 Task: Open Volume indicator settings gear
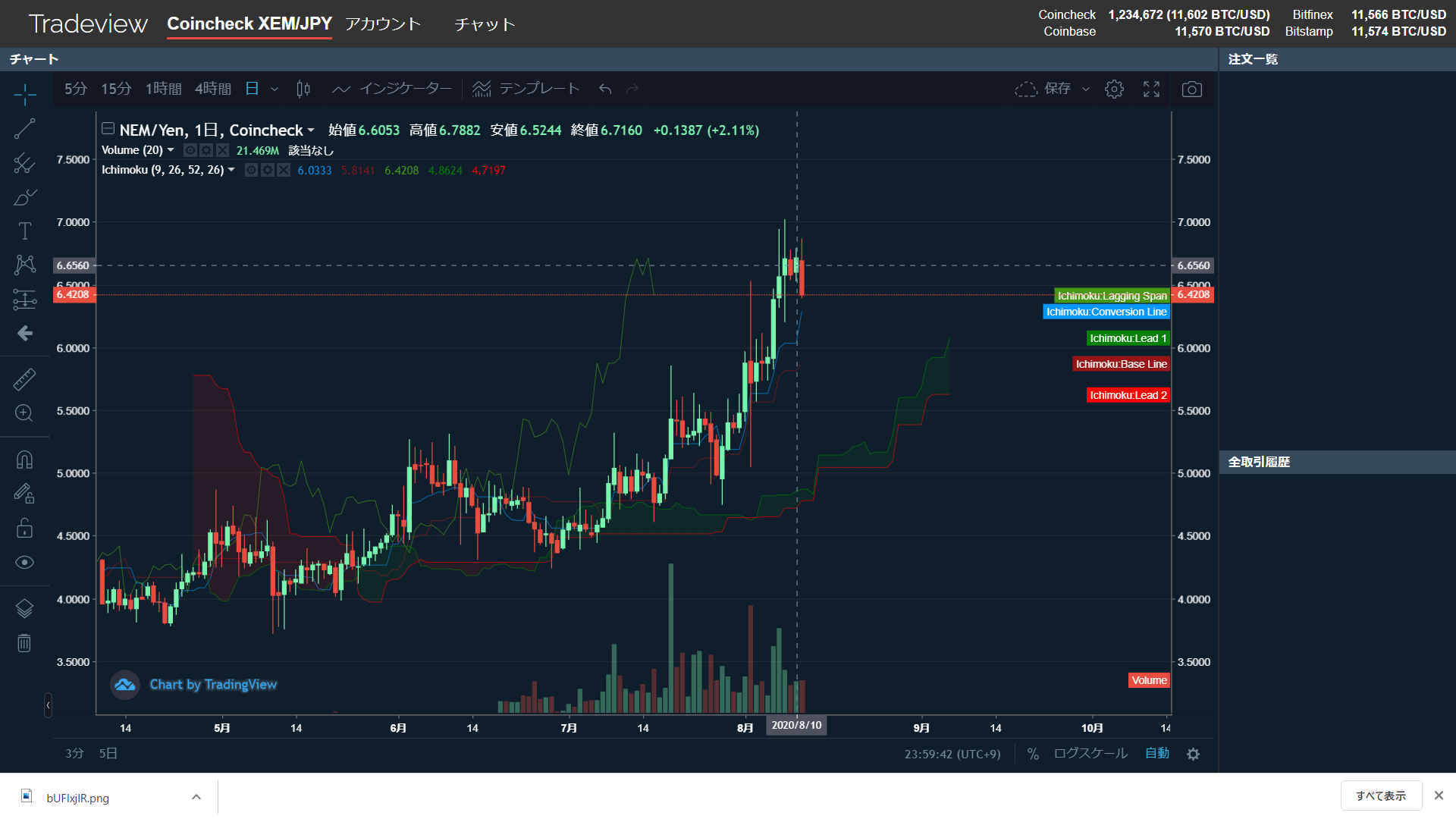[x=206, y=150]
